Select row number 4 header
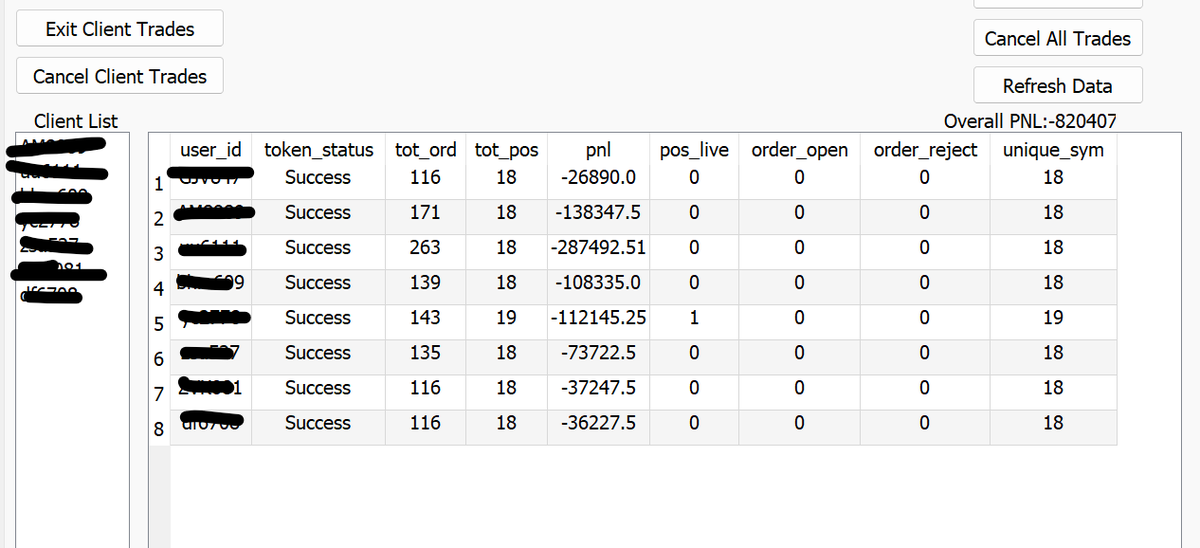This screenshot has height=548, width=1200. pos(158,289)
